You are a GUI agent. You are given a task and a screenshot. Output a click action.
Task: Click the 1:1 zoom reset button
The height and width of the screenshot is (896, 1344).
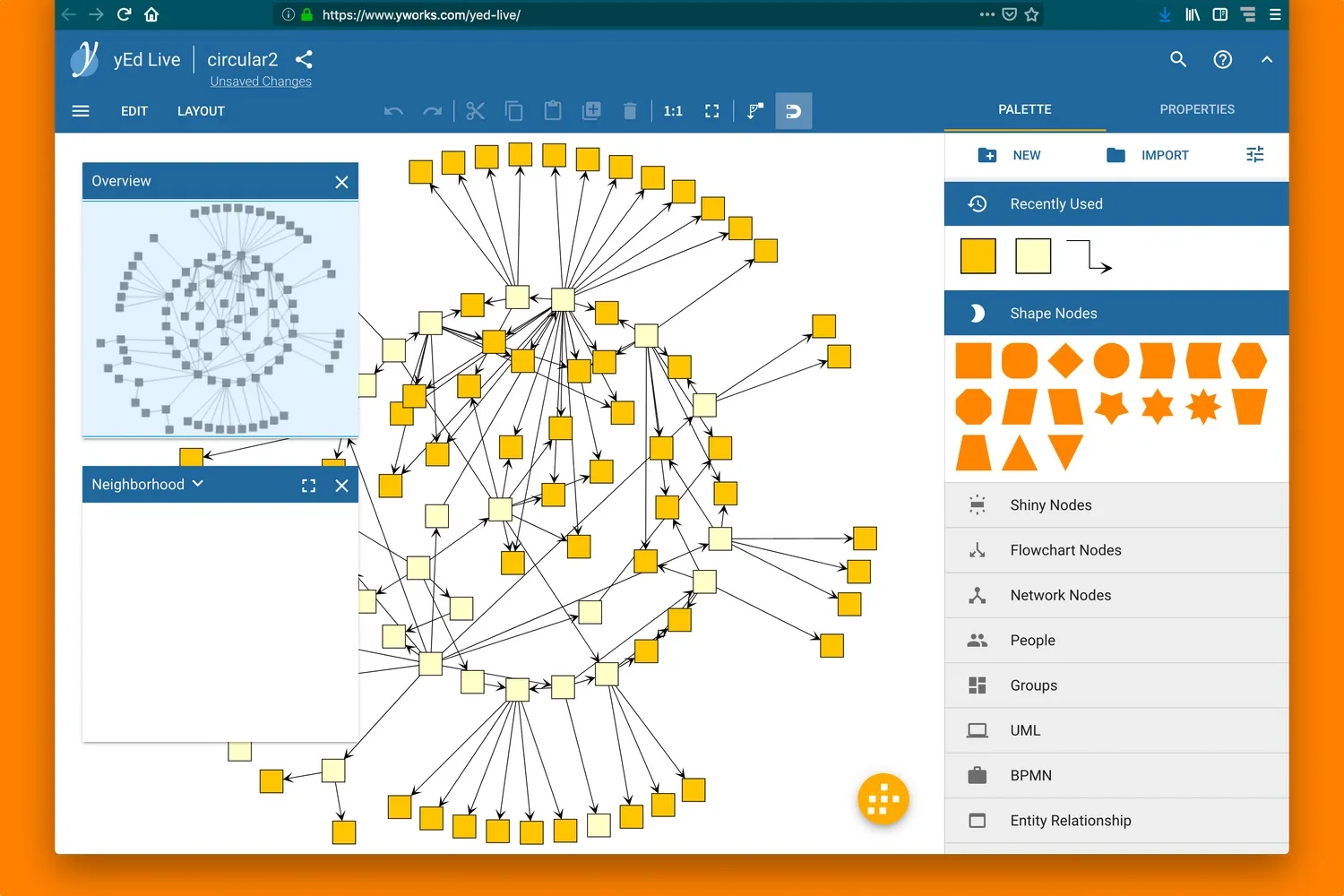[x=673, y=111]
